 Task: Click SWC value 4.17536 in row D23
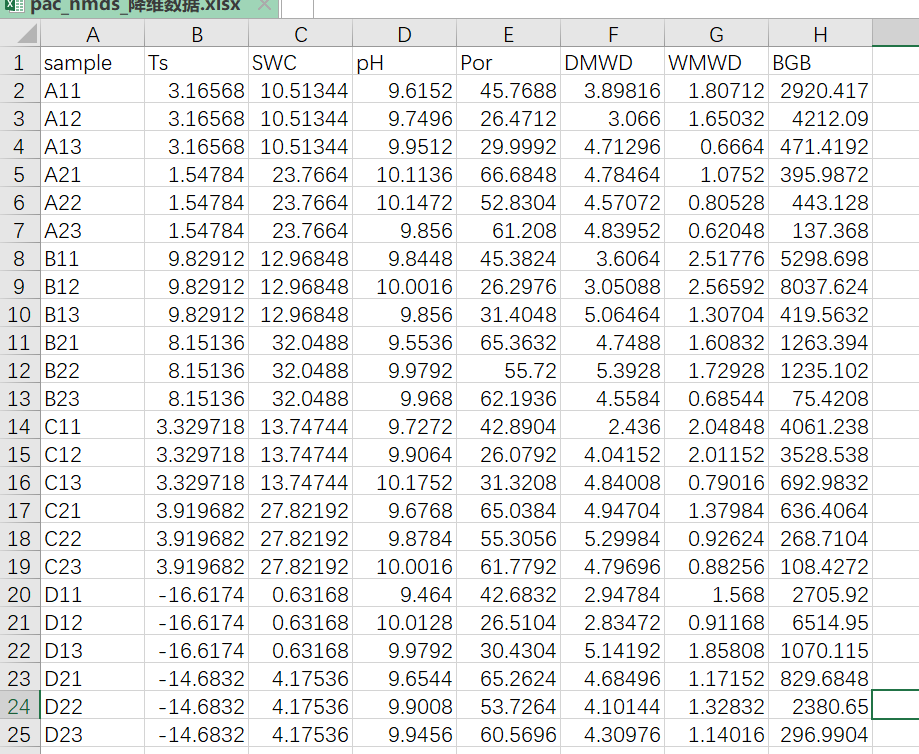[301, 734]
